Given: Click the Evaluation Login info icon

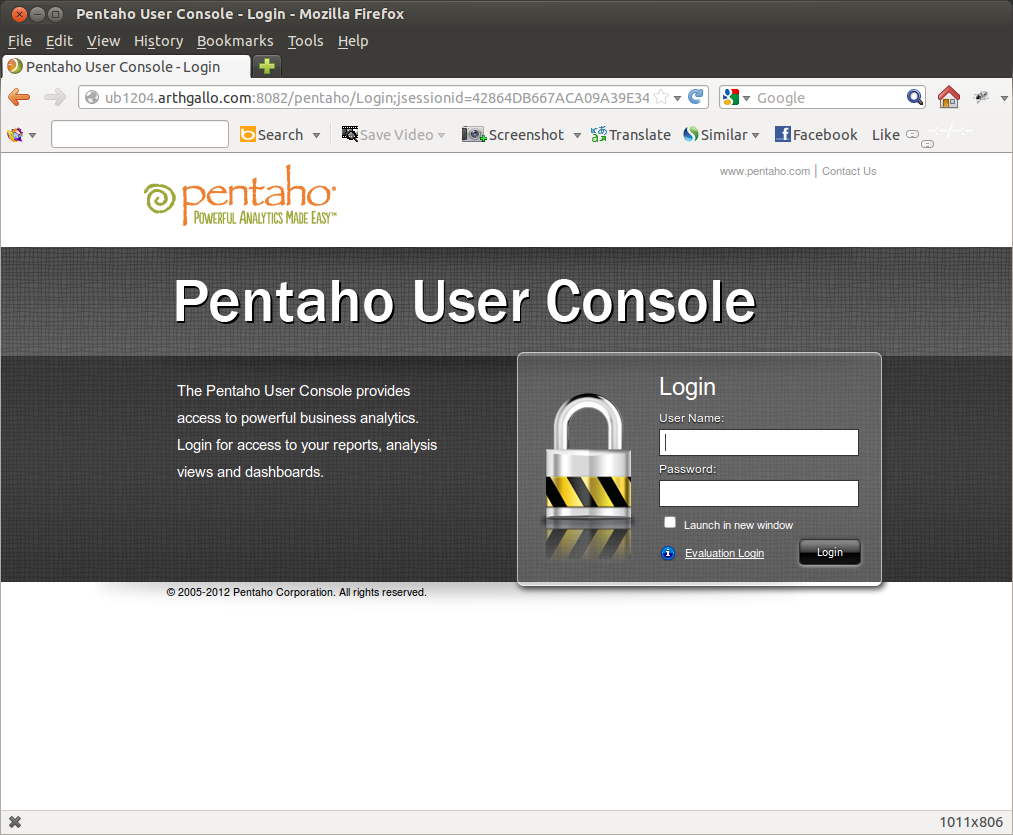Looking at the screenshot, I should point(668,553).
